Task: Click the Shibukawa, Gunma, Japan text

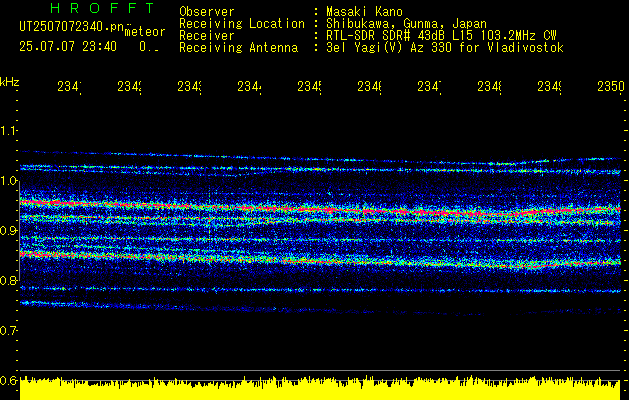Action: pyautogui.click(x=406, y=24)
